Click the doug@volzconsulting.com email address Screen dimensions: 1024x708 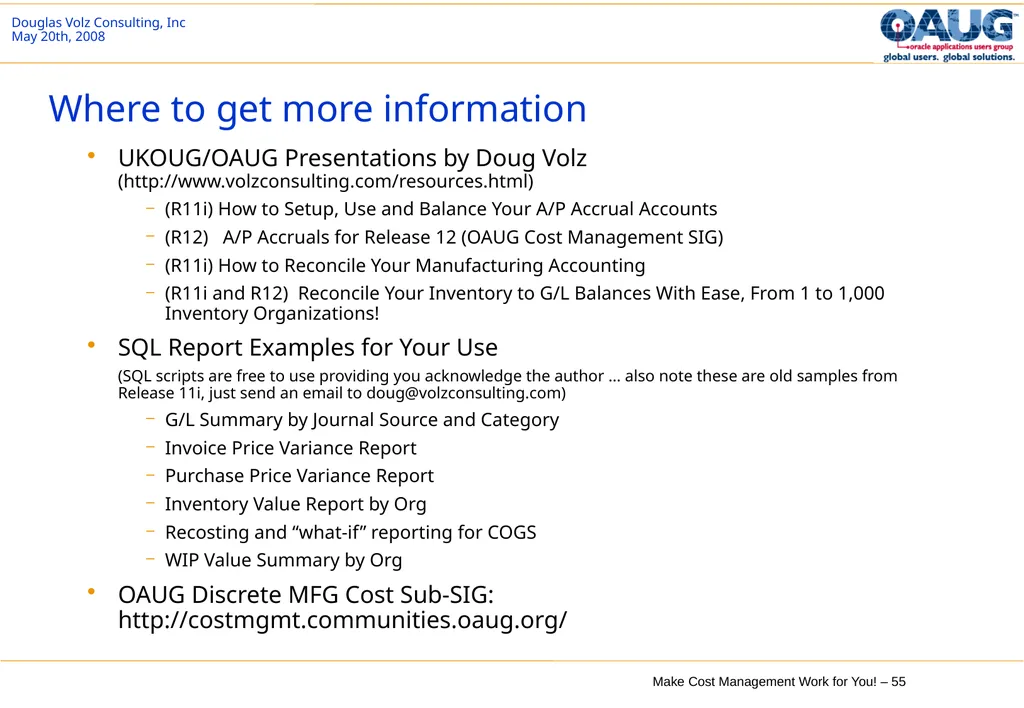(463, 393)
